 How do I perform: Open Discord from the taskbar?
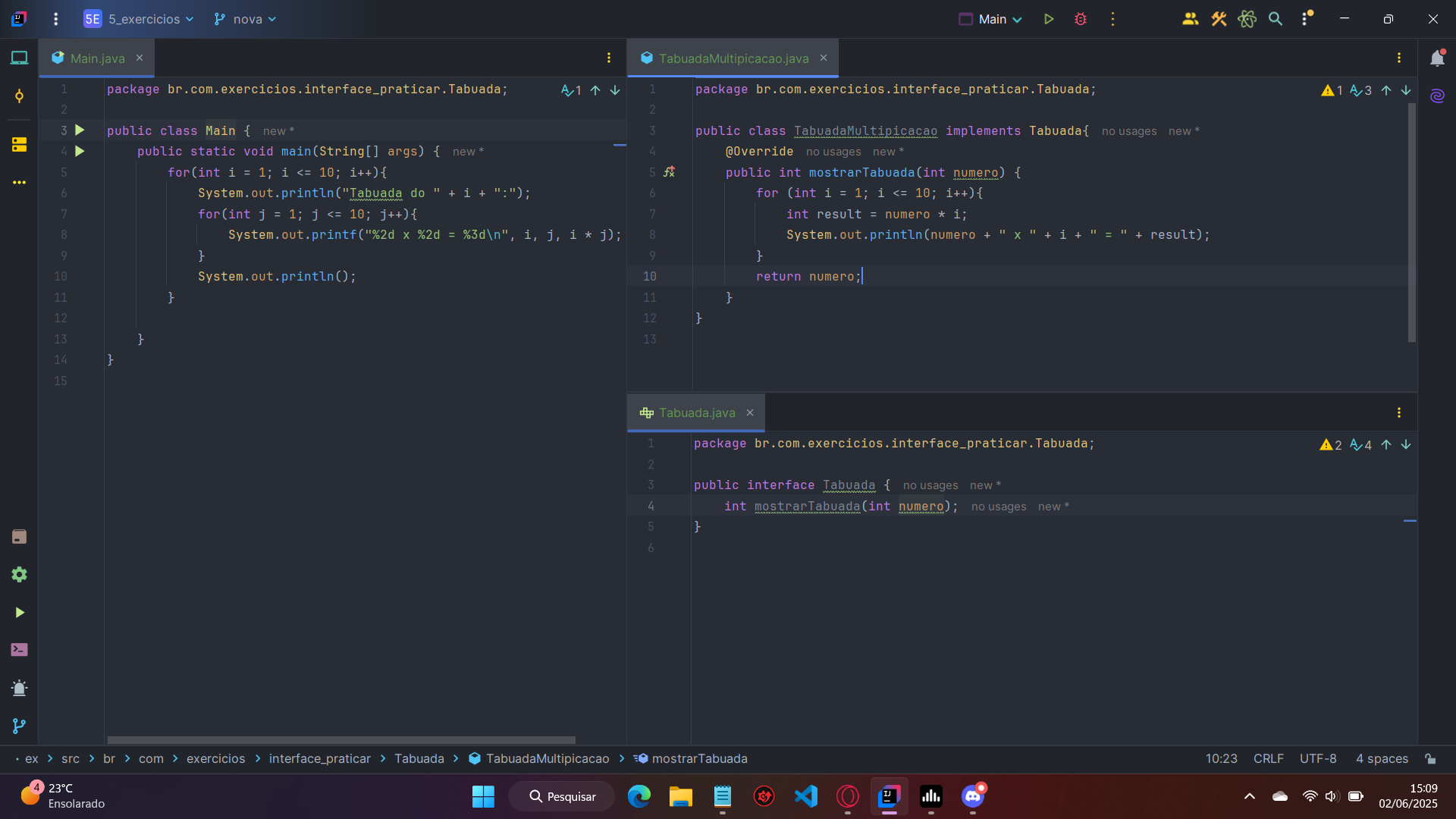[973, 796]
